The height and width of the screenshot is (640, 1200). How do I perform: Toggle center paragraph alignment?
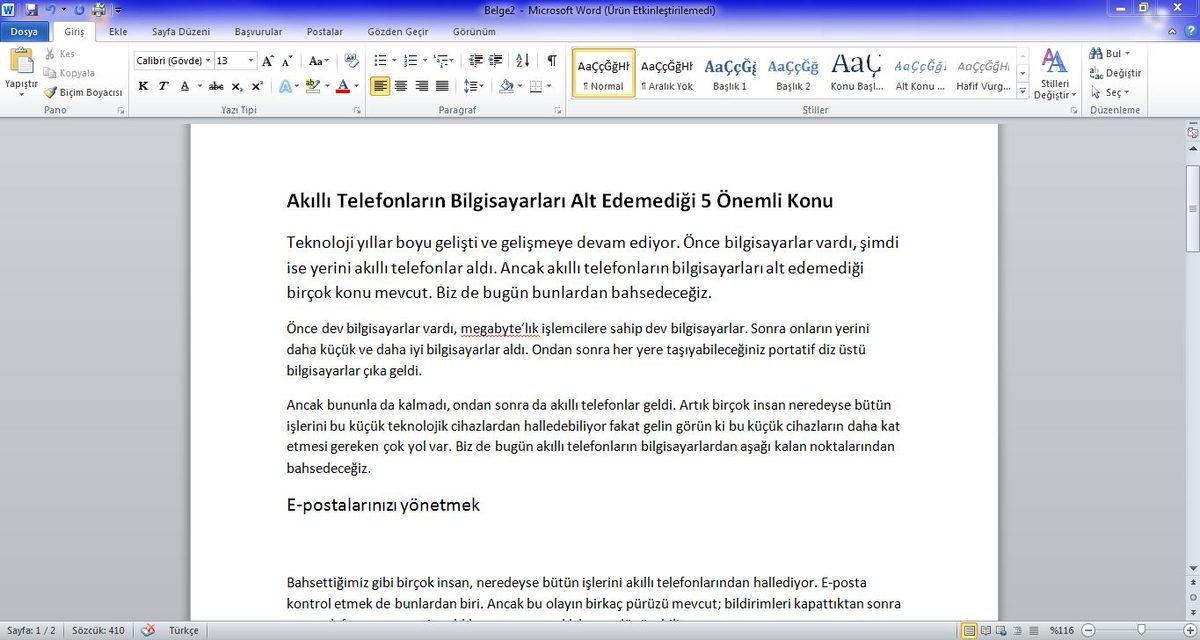point(401,85)
